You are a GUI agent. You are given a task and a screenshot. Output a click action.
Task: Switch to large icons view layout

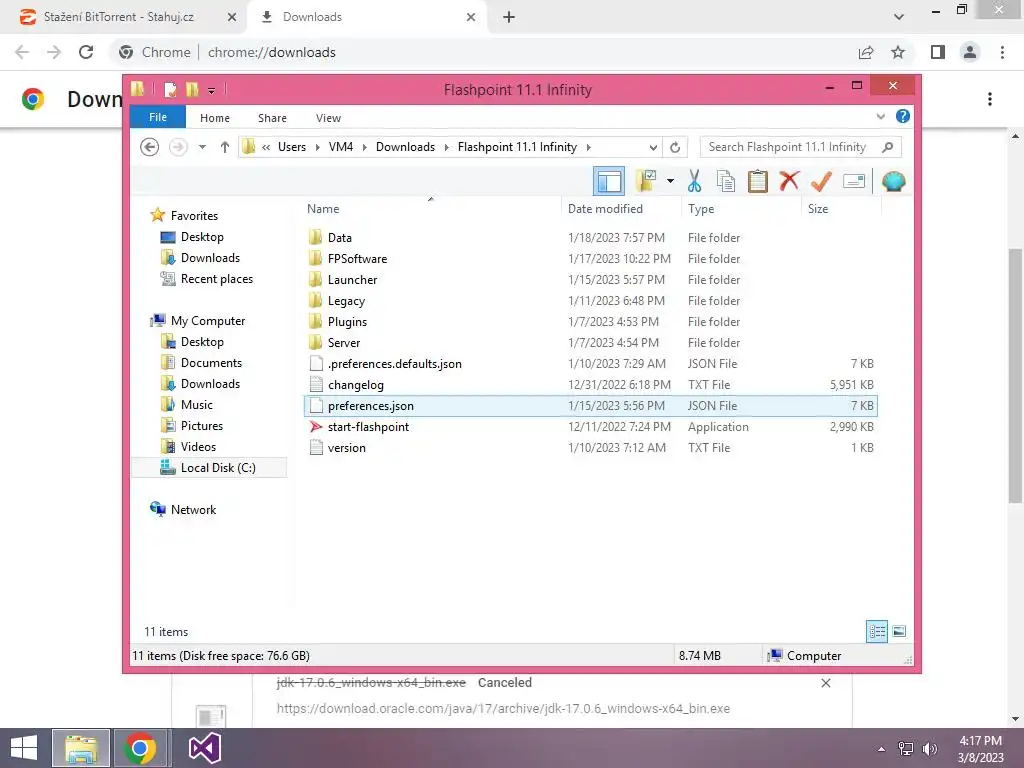pos(899,631)
